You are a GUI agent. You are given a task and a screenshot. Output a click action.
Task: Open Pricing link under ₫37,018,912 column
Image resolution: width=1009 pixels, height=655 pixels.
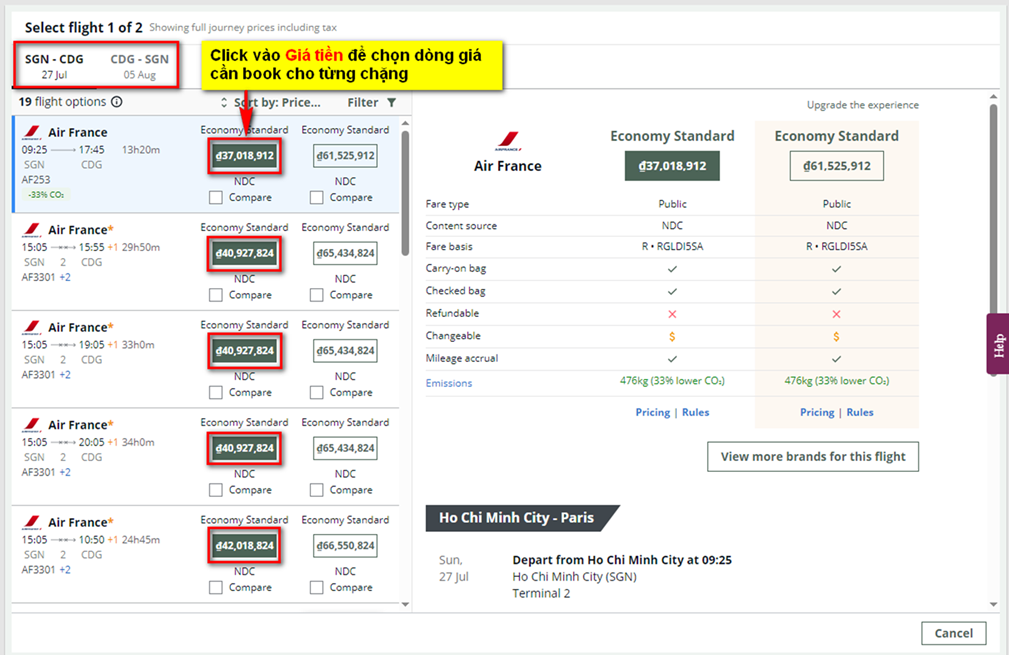[x=653, y=412]
